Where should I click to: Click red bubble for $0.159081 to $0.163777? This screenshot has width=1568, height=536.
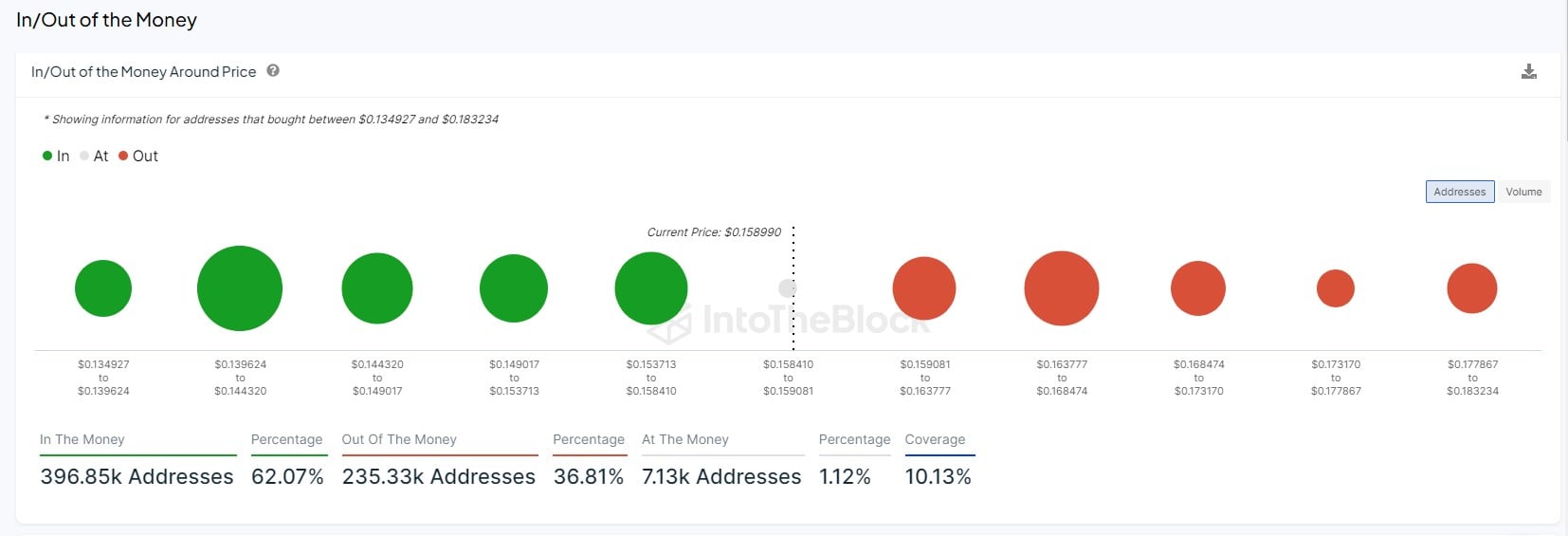pyautogui.click(x=924, y=288)
